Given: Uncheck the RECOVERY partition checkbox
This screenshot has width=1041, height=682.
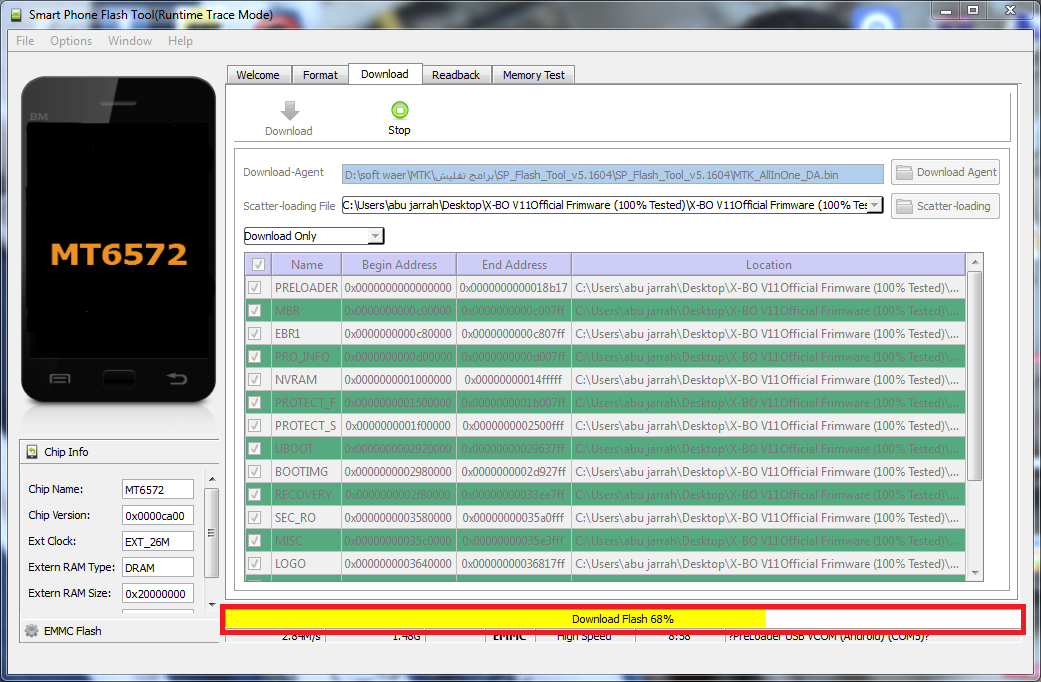Looking at the screenshot, I should (x=254, y=495).
